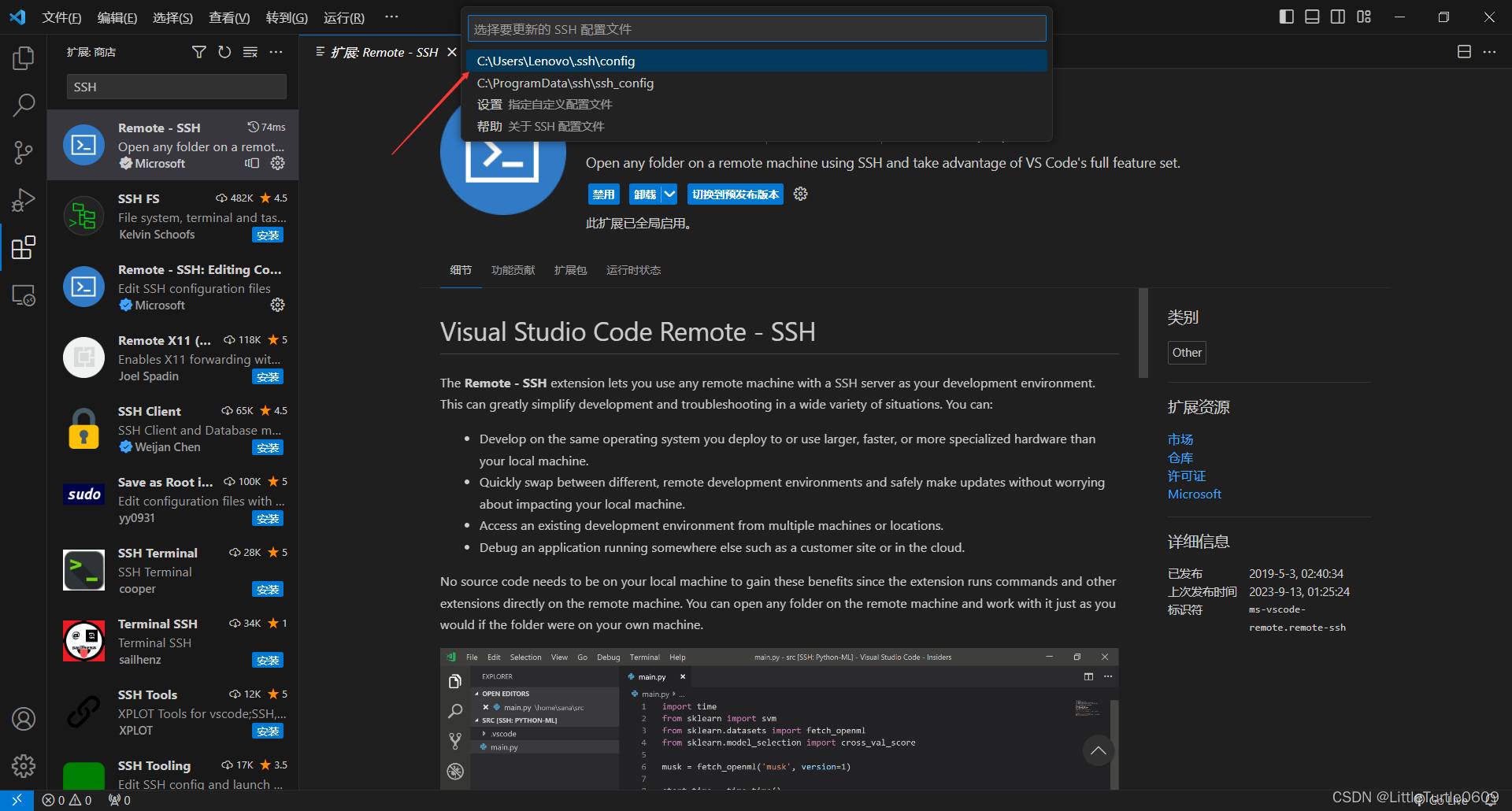1512x811 pixels.
Task: Switch to 运行时状态 tab
Action: (x=633, y=270)
